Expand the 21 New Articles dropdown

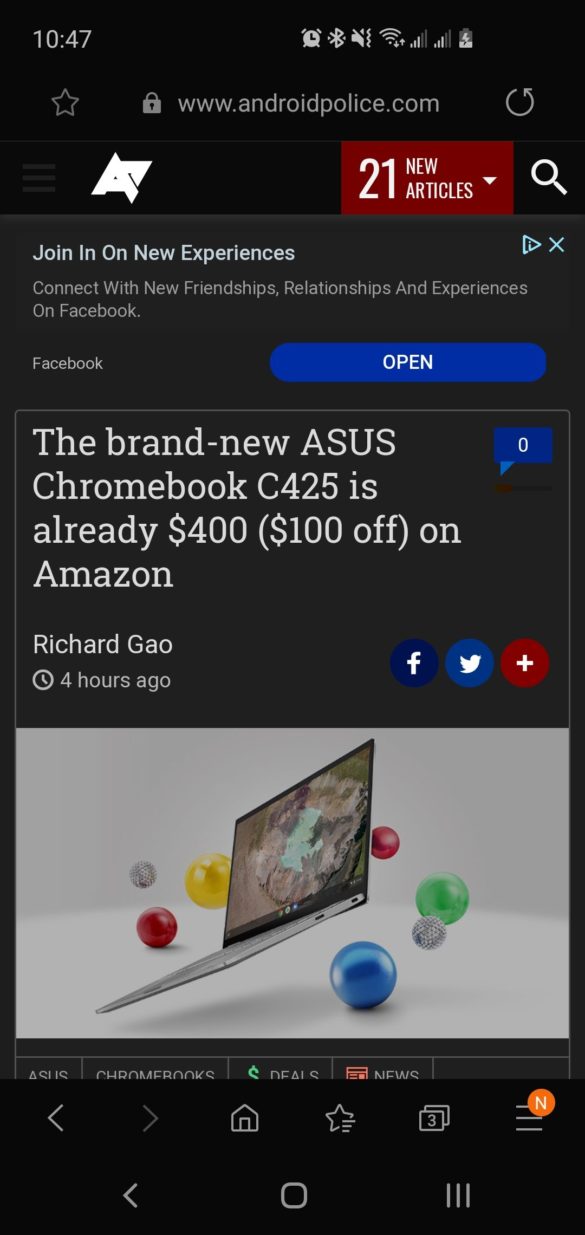(427, 178)
